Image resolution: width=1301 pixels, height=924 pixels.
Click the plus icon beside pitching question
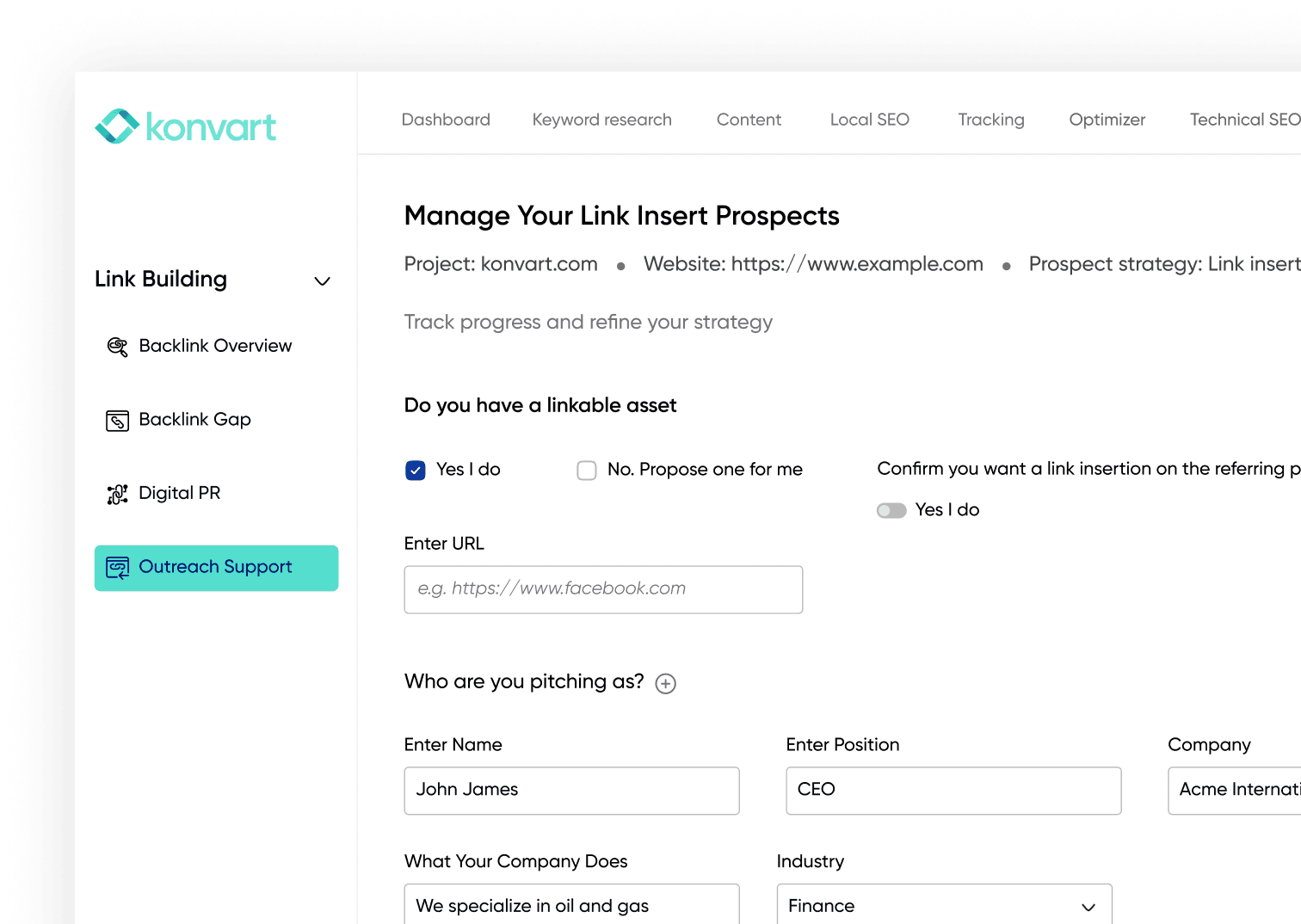pos(665,684)
